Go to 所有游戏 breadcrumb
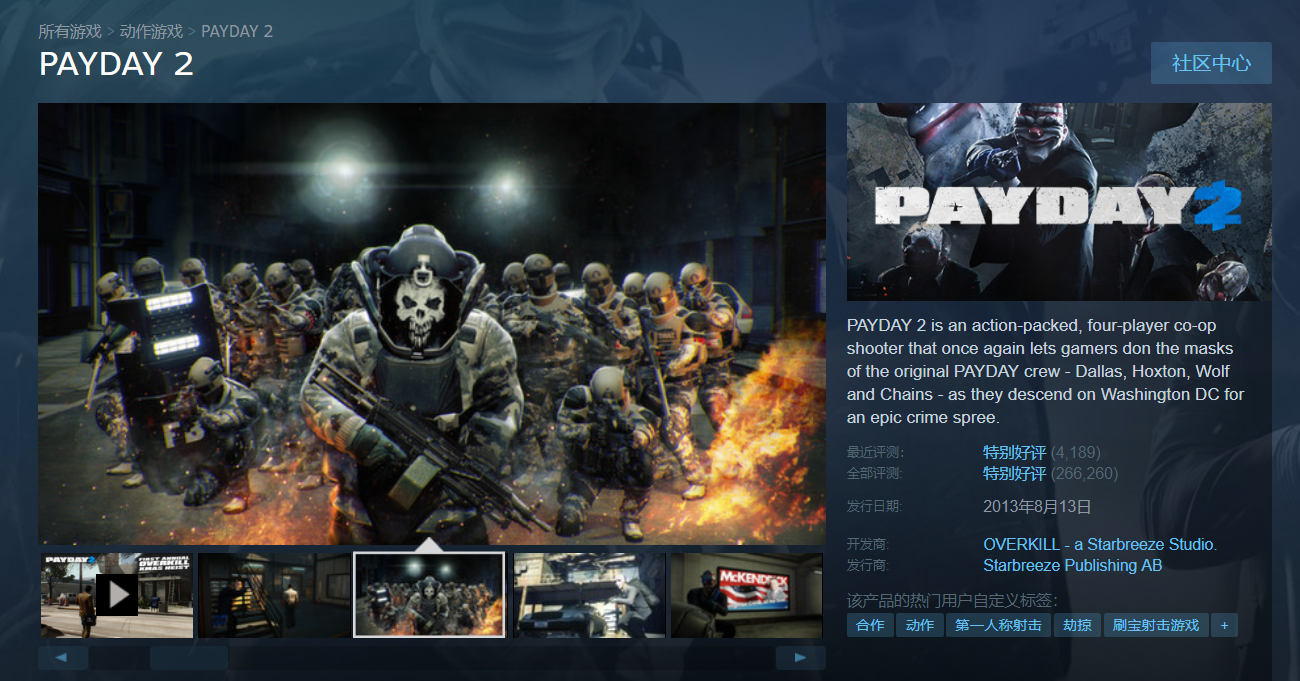Viewport: 1300px width, 681px height. pos(70,31)
